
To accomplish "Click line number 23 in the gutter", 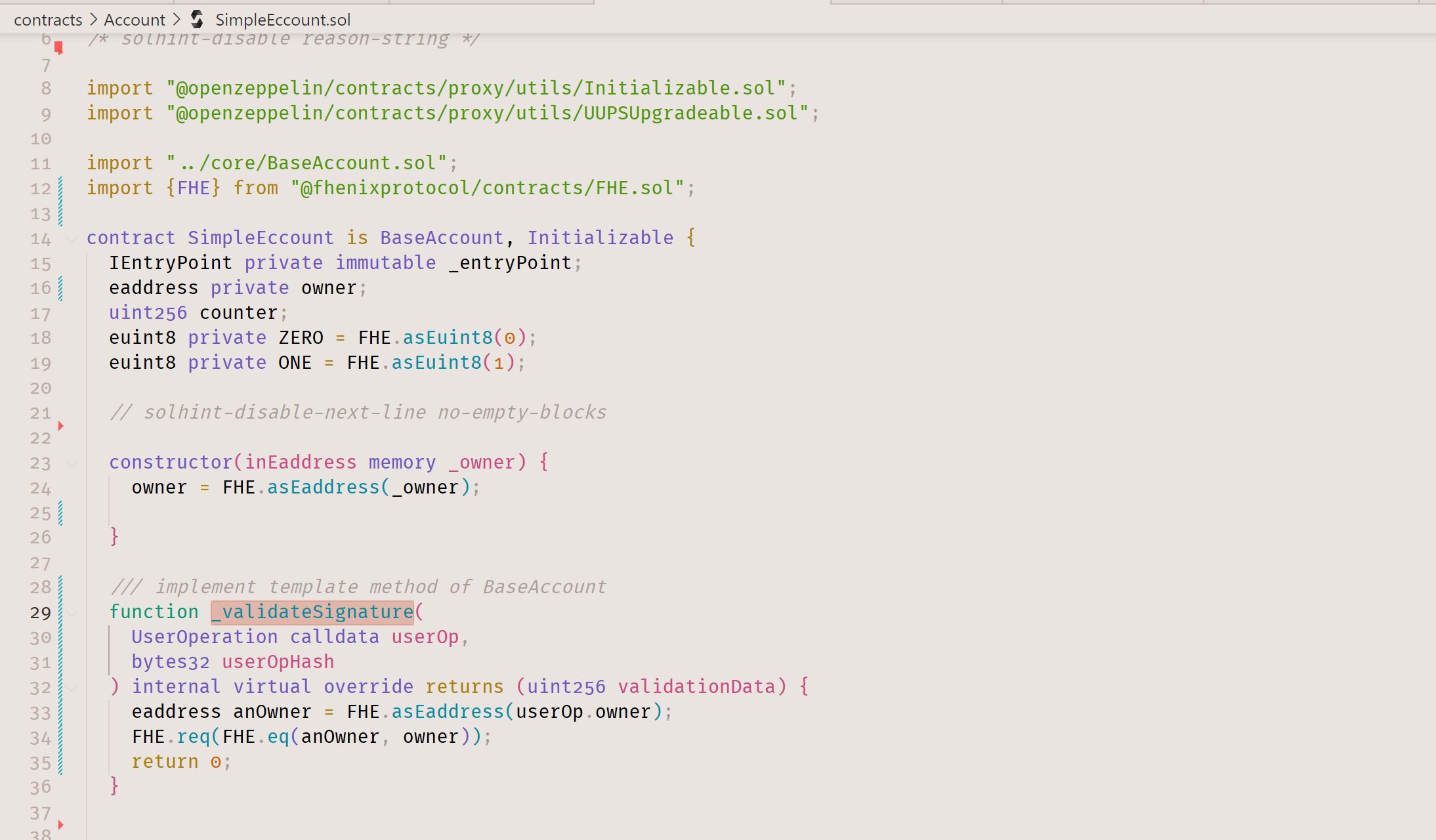I will click(x=40, y=463).
